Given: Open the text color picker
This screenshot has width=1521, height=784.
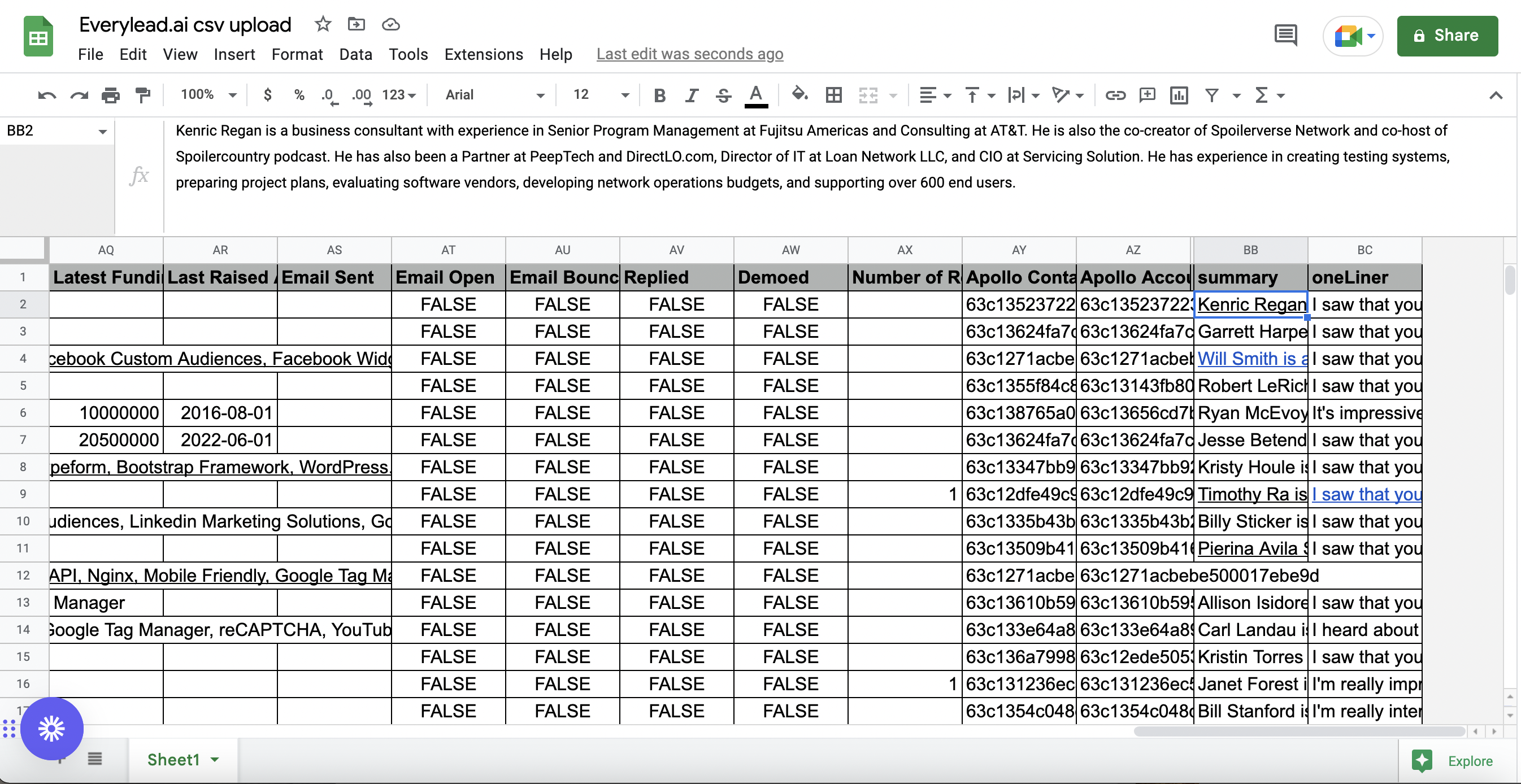Looking at the screenshot, I should tap(756, 95).
